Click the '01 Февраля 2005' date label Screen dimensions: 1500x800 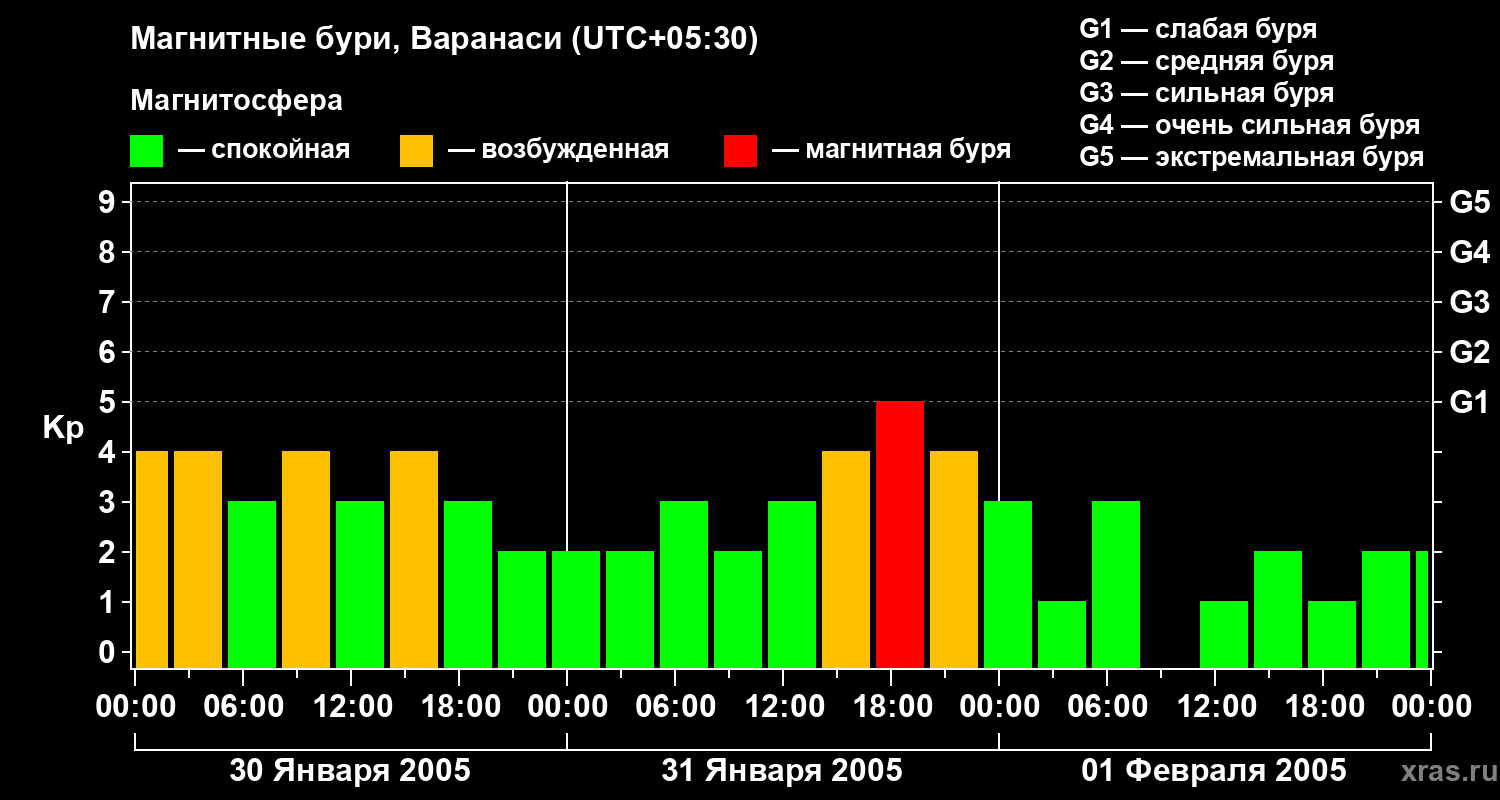(x=1214, y=771)
